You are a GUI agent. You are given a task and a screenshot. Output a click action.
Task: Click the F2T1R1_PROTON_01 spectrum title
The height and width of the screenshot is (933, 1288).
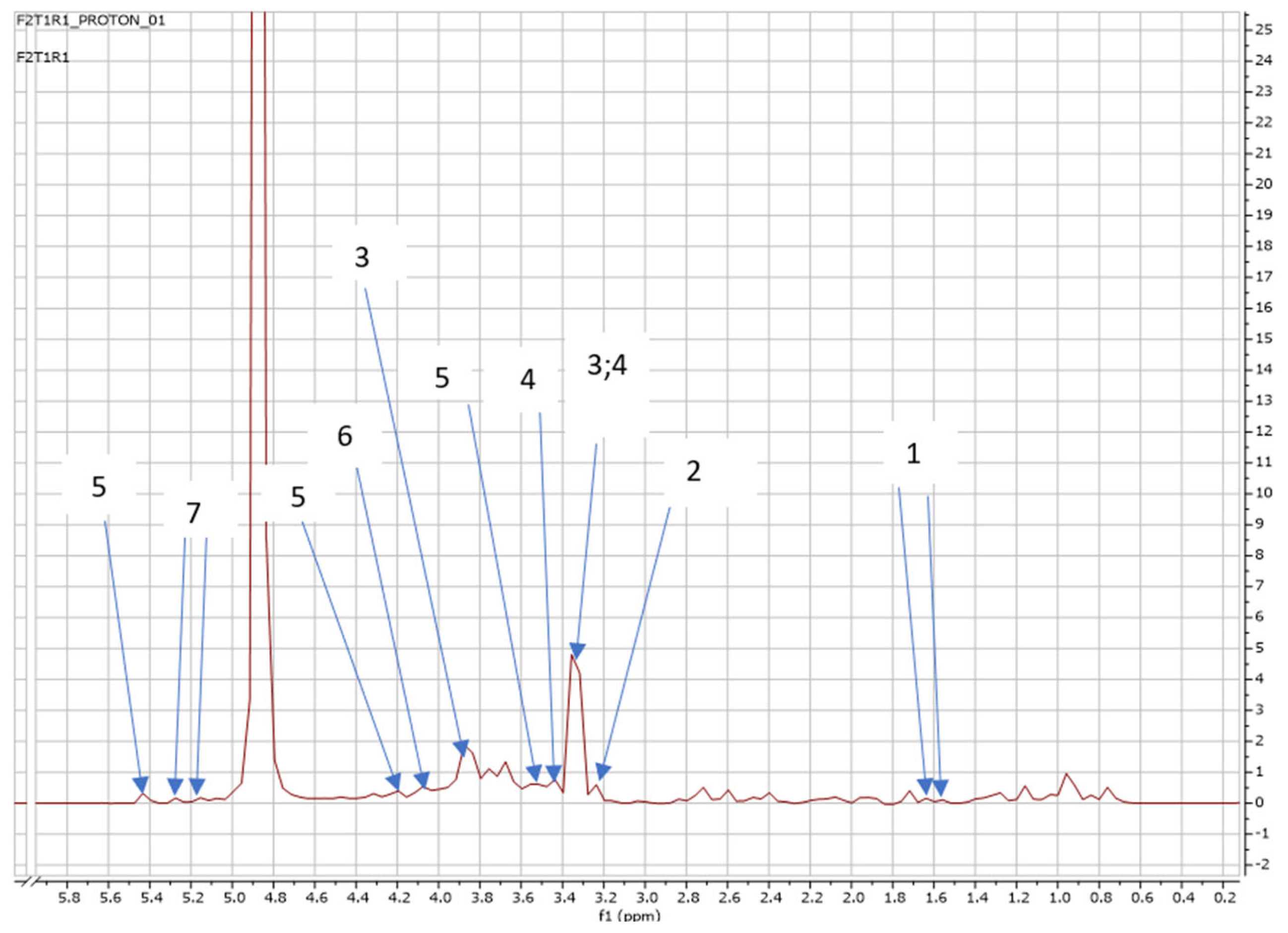(x=91, y=21)
